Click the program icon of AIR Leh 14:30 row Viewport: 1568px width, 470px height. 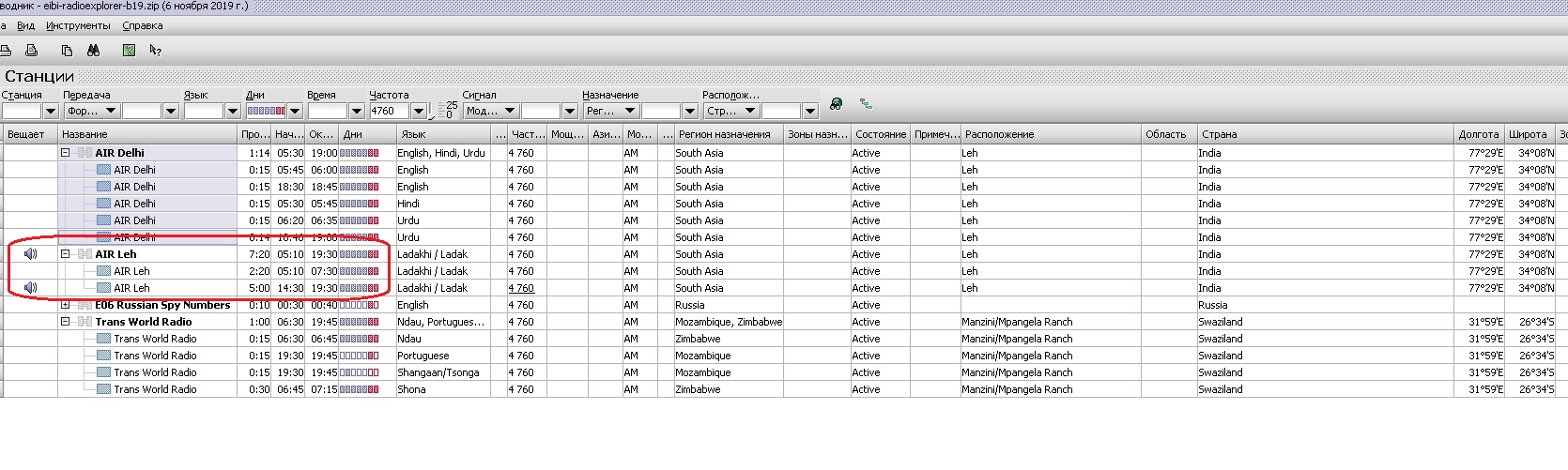pos(103,288)
